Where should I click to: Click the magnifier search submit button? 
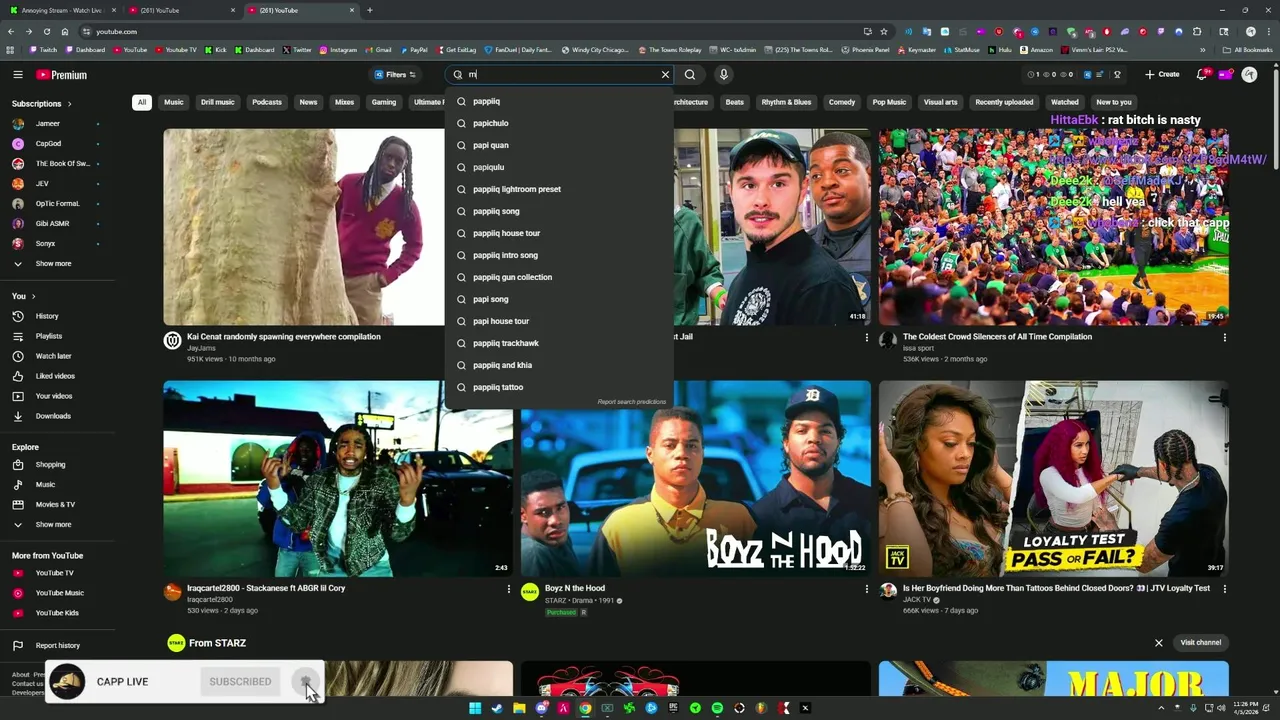pos(690,75)
